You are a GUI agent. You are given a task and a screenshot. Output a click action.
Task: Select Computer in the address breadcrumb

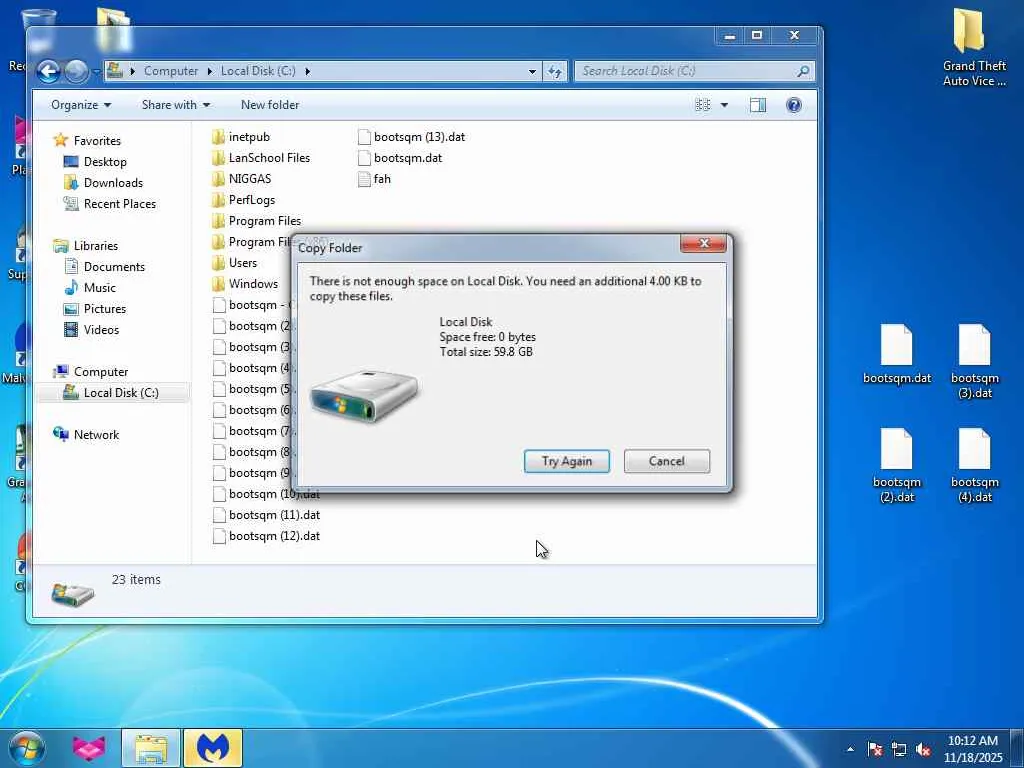pos(170,71)
